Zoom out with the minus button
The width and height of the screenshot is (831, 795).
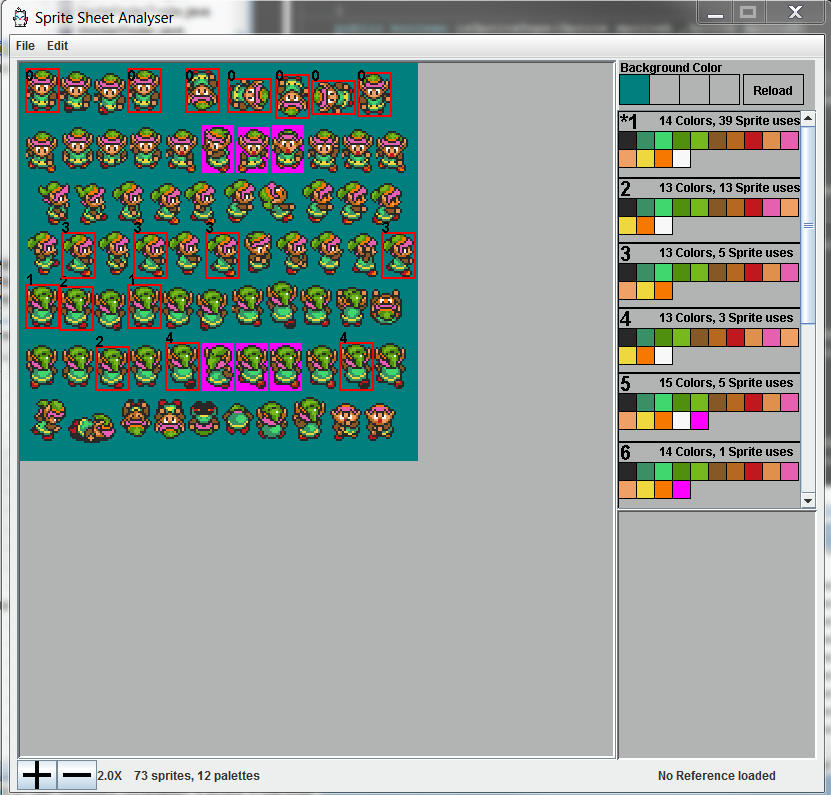[76, 775]
